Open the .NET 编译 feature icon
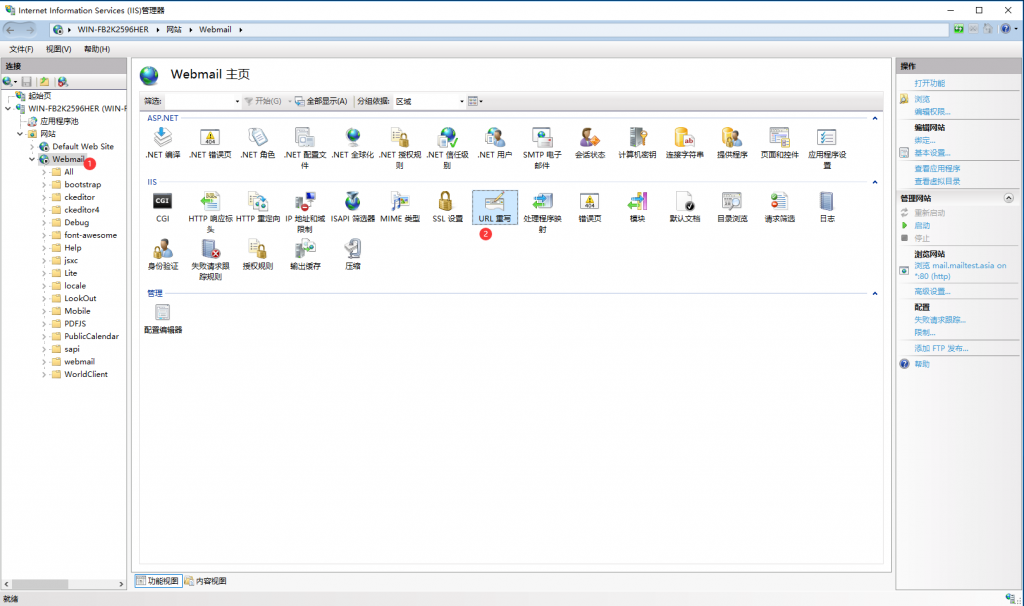The image size is (1024, 606). [x=163, y=143]
